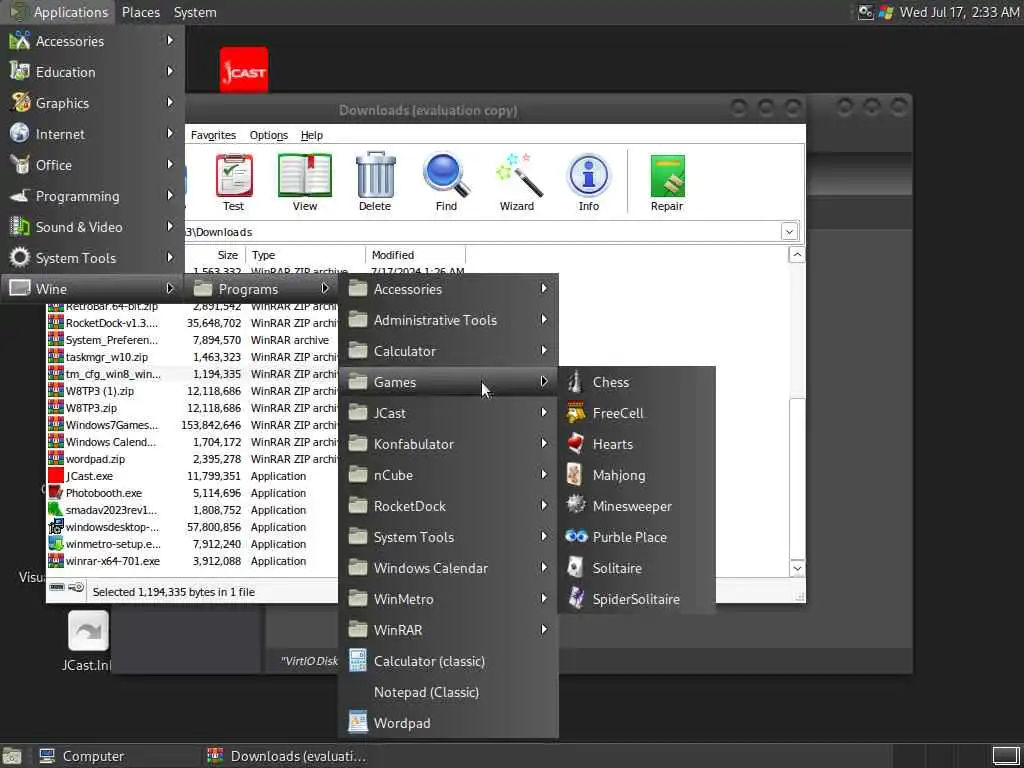
Task: Expand the Office applications category
Action: coord(92,165)
